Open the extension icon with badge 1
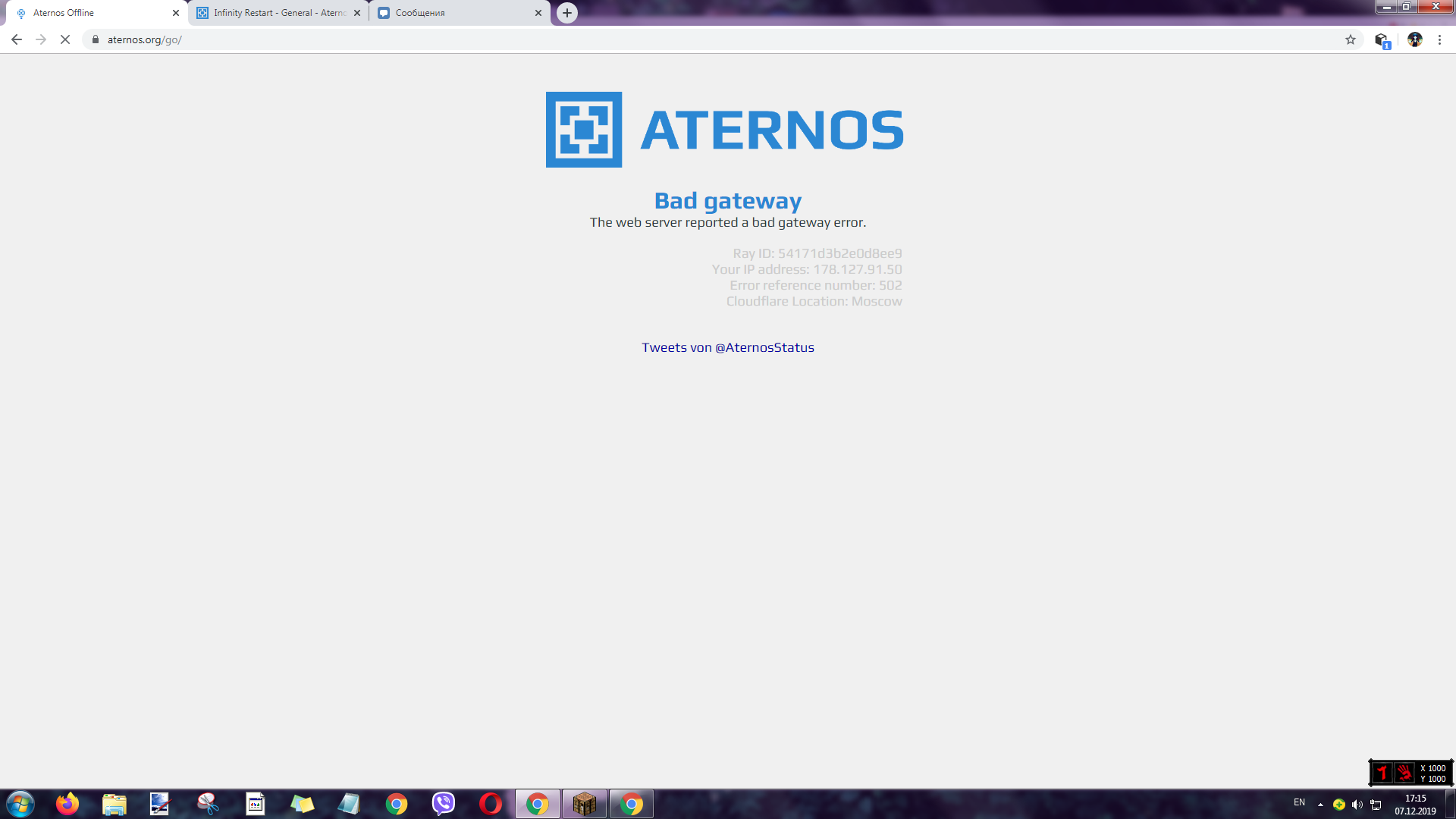The height and width of the screenshot is (819, 1456). [x=1382, y=40]
